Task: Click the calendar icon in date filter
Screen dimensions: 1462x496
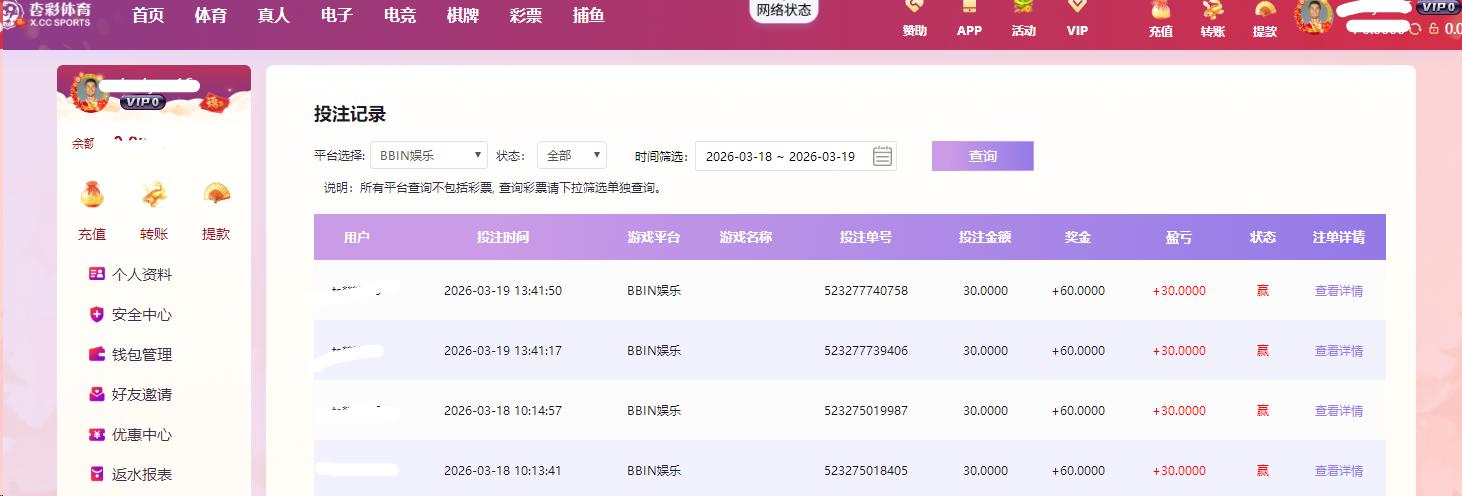Action: point(881,156)
